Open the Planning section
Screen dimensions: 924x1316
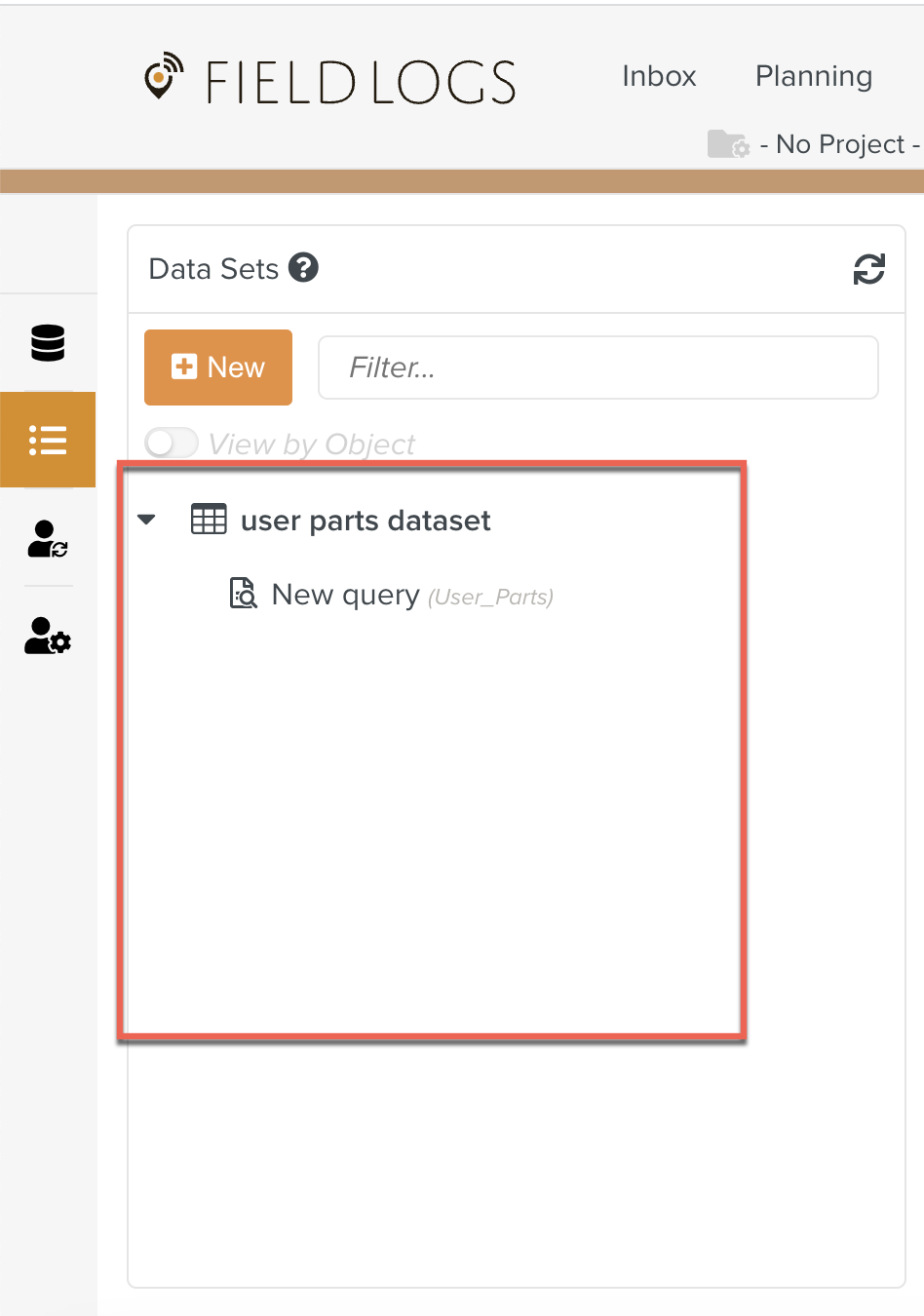(813, 76)
